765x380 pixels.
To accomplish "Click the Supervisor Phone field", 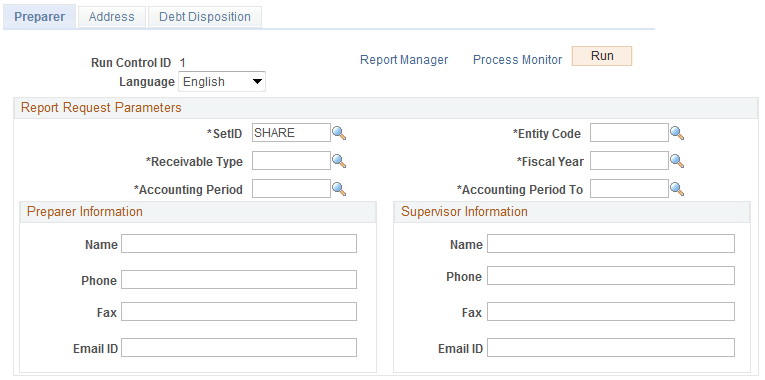I will point(611,276).
